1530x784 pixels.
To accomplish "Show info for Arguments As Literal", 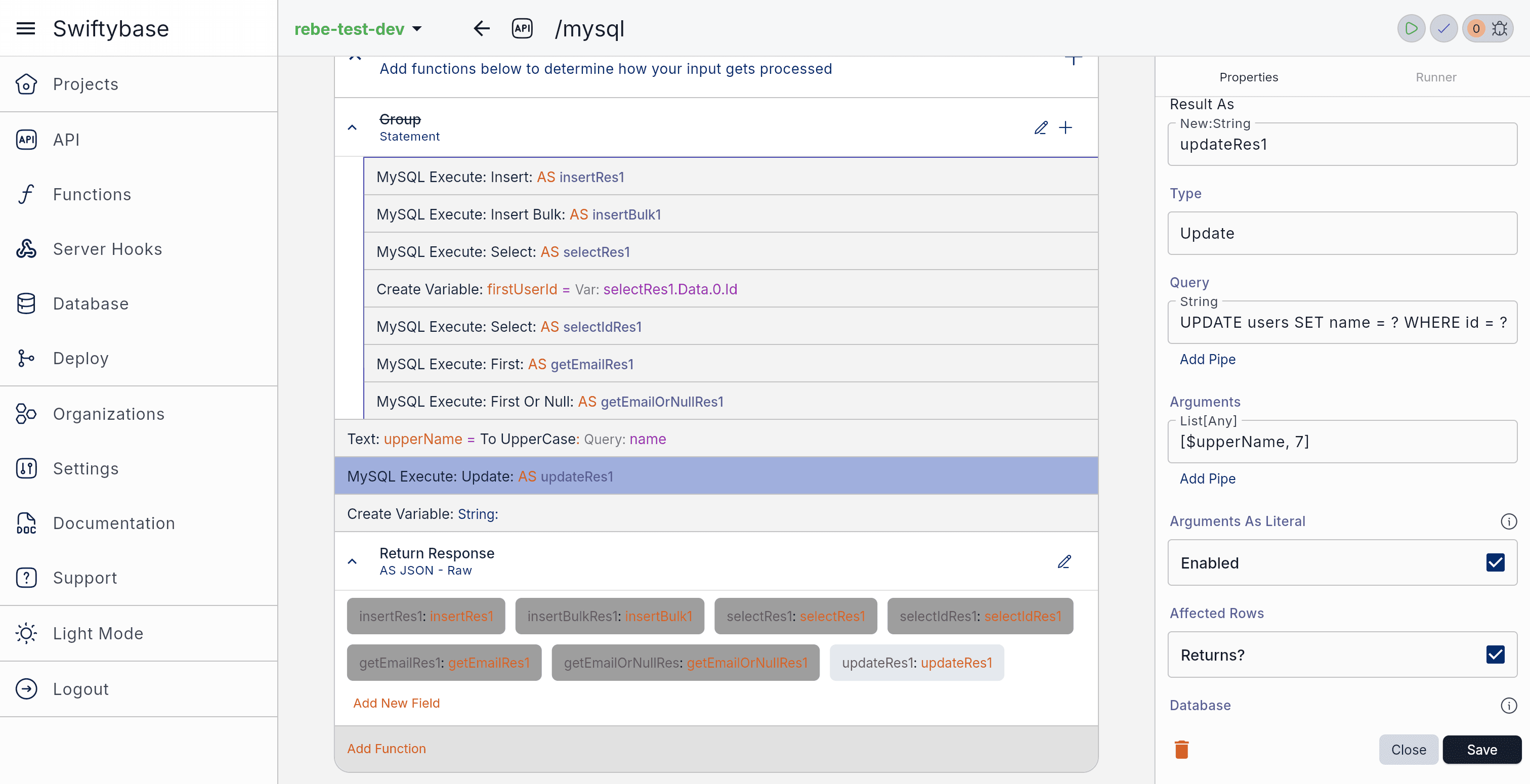I will pyautogui.click(x=1509, y=521).
